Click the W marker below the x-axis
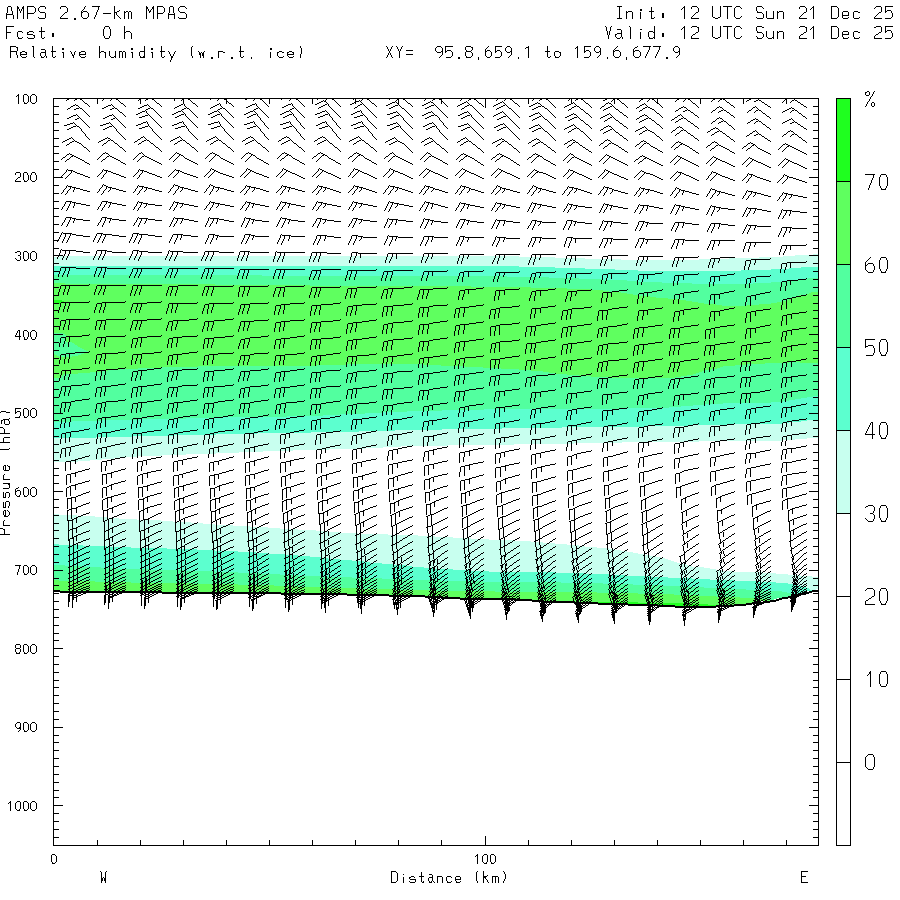Viewport: 900px width, 900px height. [x=103, y=878]
